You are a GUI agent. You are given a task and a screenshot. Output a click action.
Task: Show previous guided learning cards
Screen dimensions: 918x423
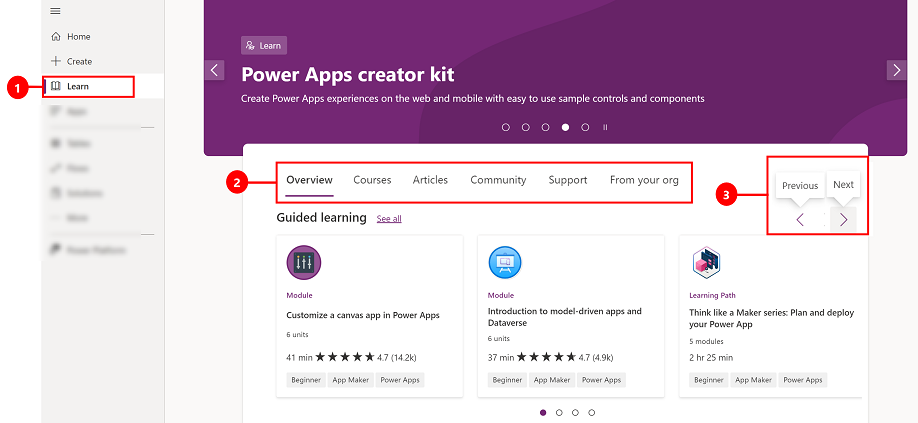click(800, 220)
